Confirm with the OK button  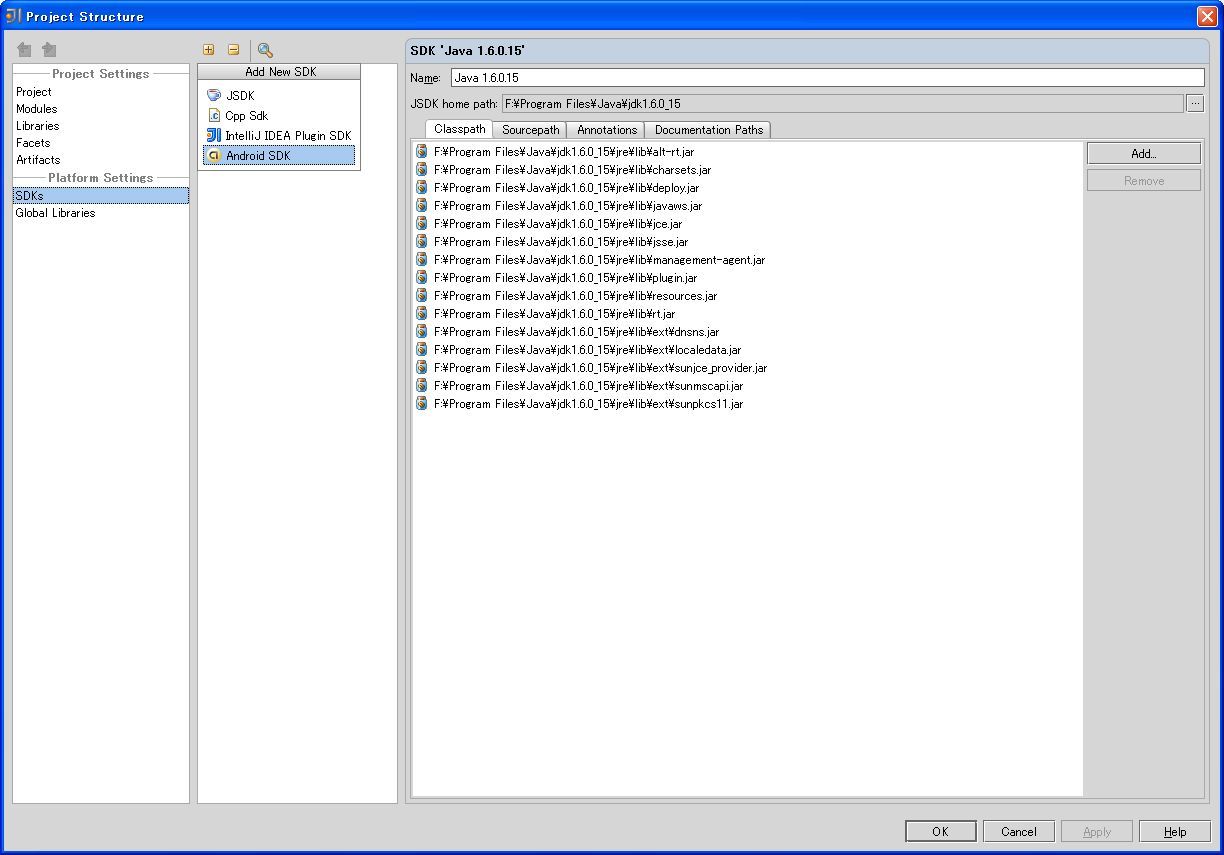(940, 832)
